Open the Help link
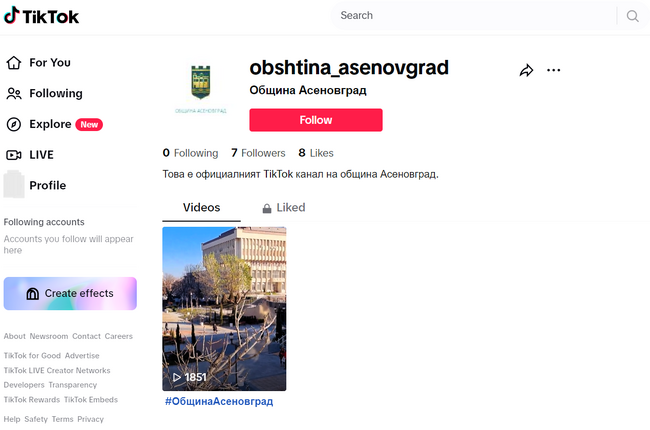 coord(12,419)
